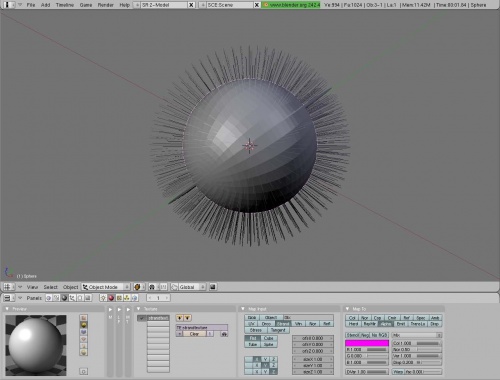Open the Help menu
The height and width of the screenshot is (380, 500).
pos(124,5)
